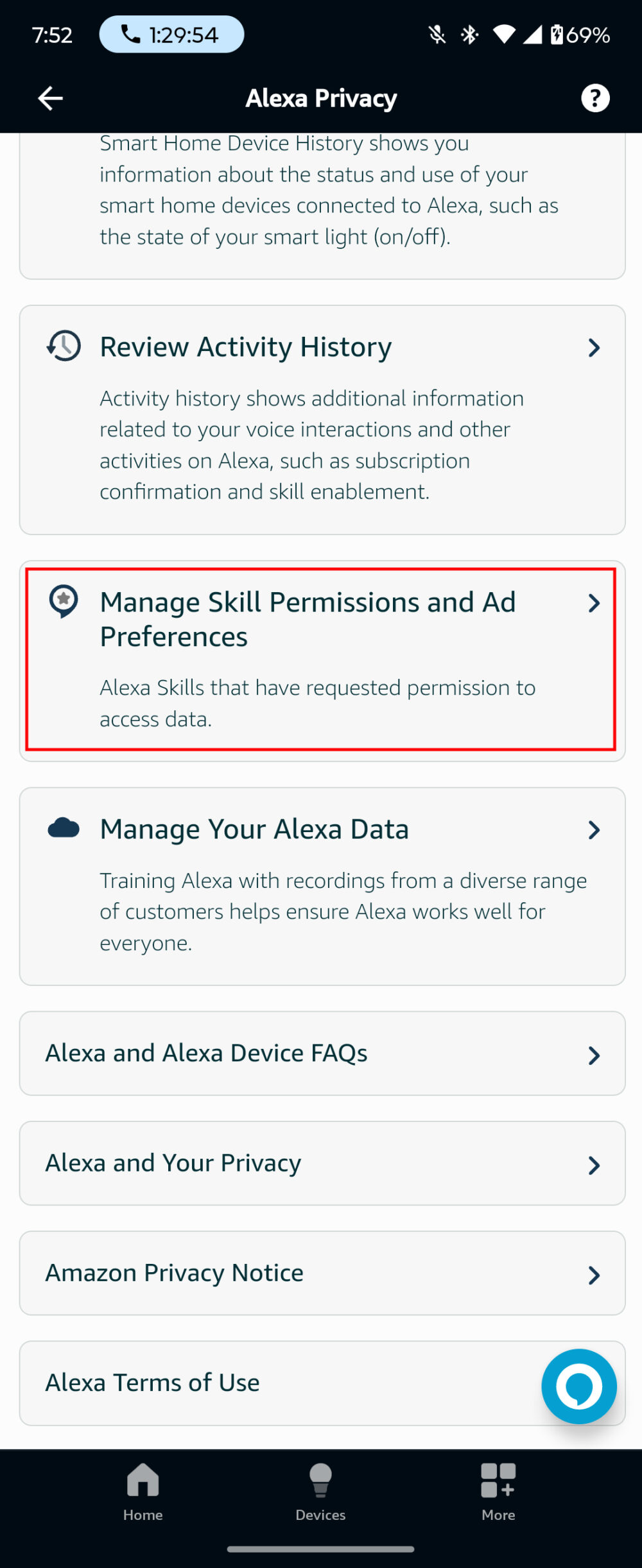
Task: Open the help question mark icon
Action: click(595, 98)
